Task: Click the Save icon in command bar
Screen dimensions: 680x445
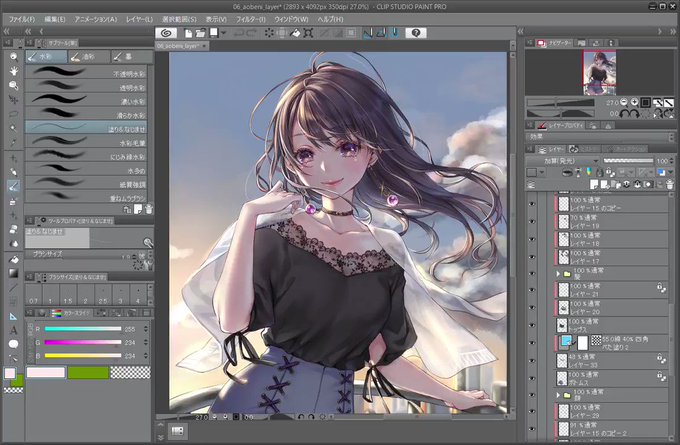Action: [214, 33]
